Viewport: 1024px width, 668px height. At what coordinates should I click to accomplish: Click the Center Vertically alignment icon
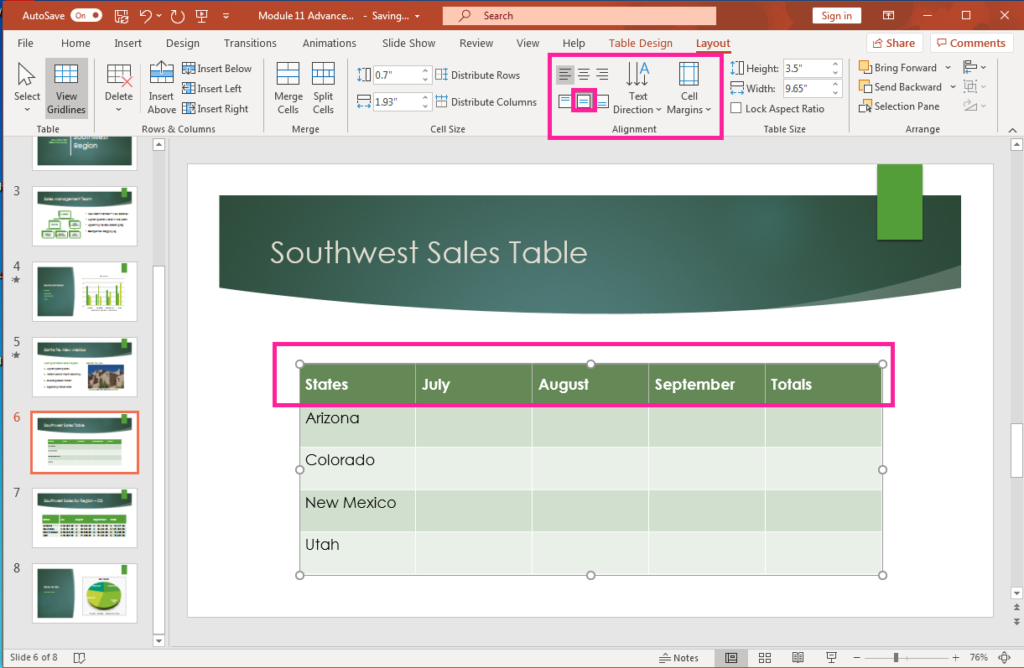click(583, 101)
